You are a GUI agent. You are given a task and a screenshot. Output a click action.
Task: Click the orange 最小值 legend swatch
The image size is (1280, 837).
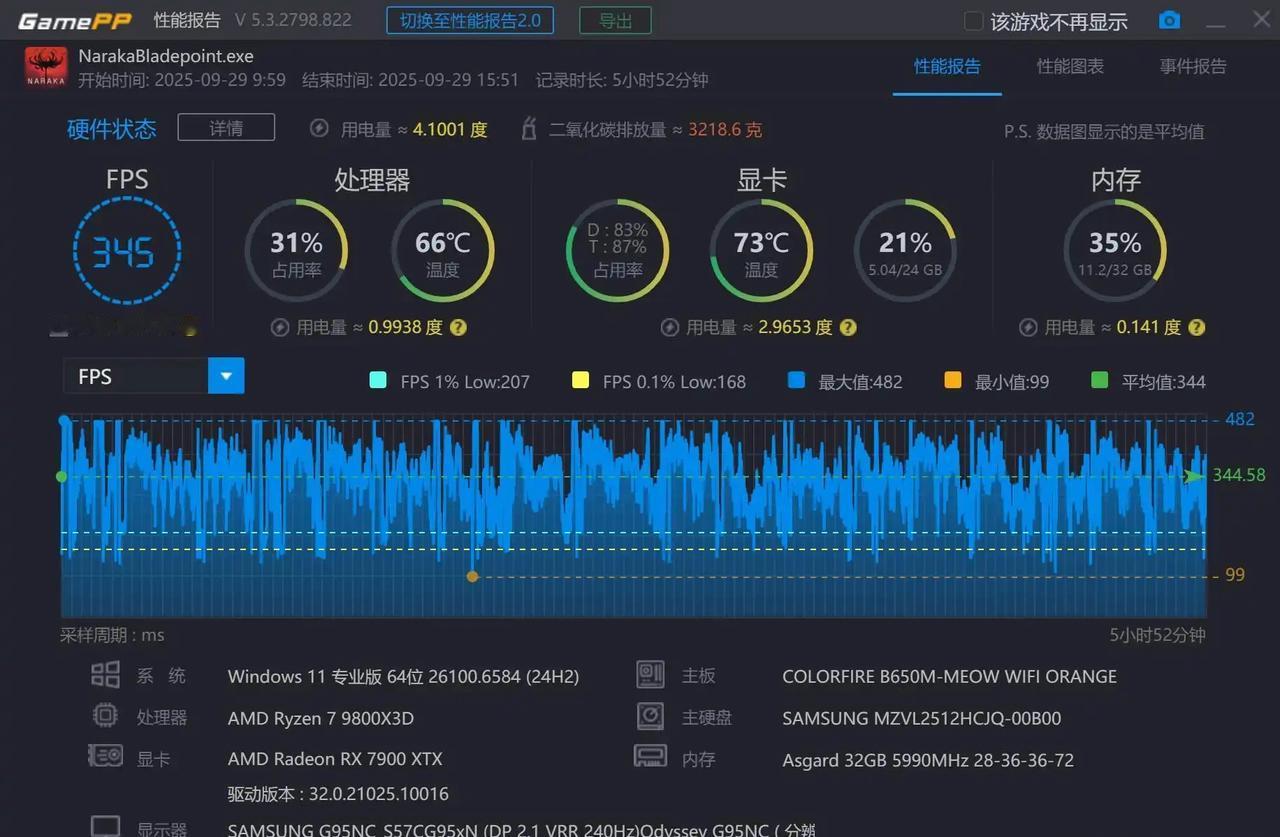tap(952, 380)
